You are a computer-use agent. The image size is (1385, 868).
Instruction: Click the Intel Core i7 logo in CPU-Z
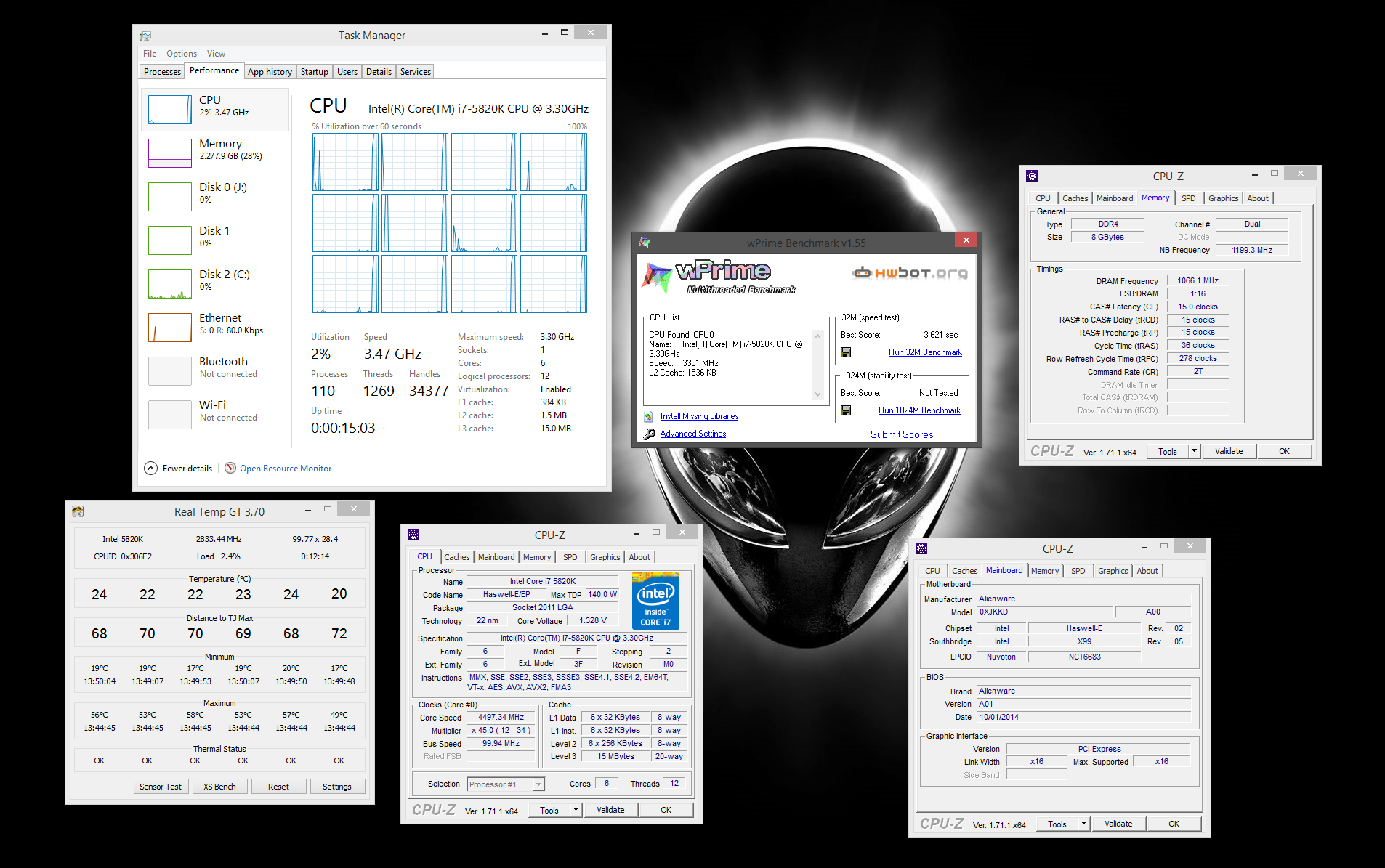(x=655, y=601)
